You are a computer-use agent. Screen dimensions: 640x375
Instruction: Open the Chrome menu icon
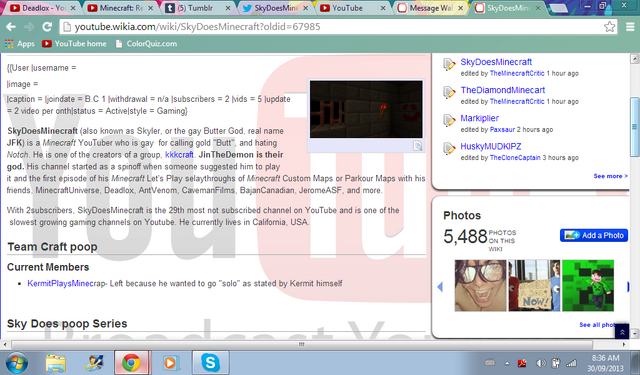630,27
